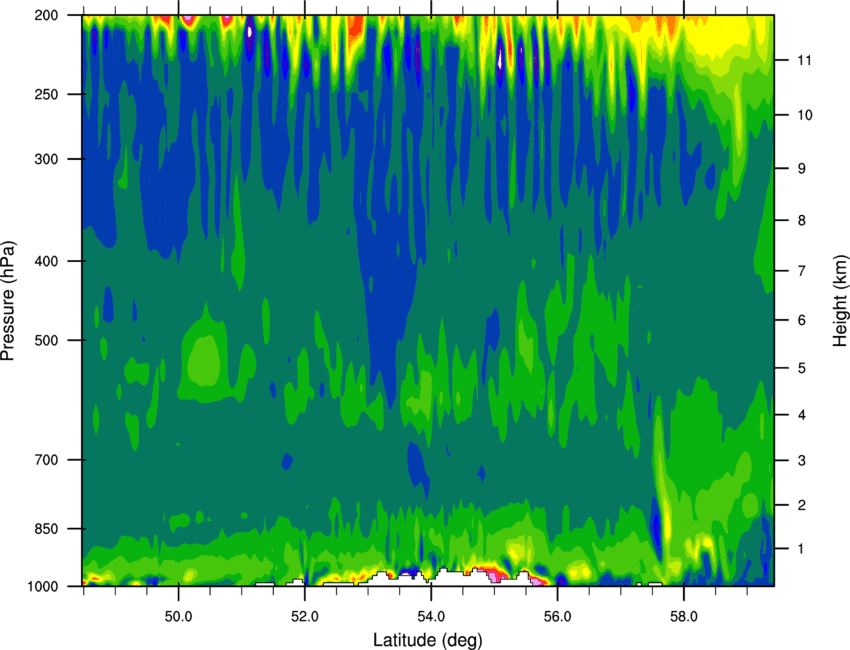850x650 pixels.
Task: Pick the 9 km height label
Action: [x=802, y=169]
